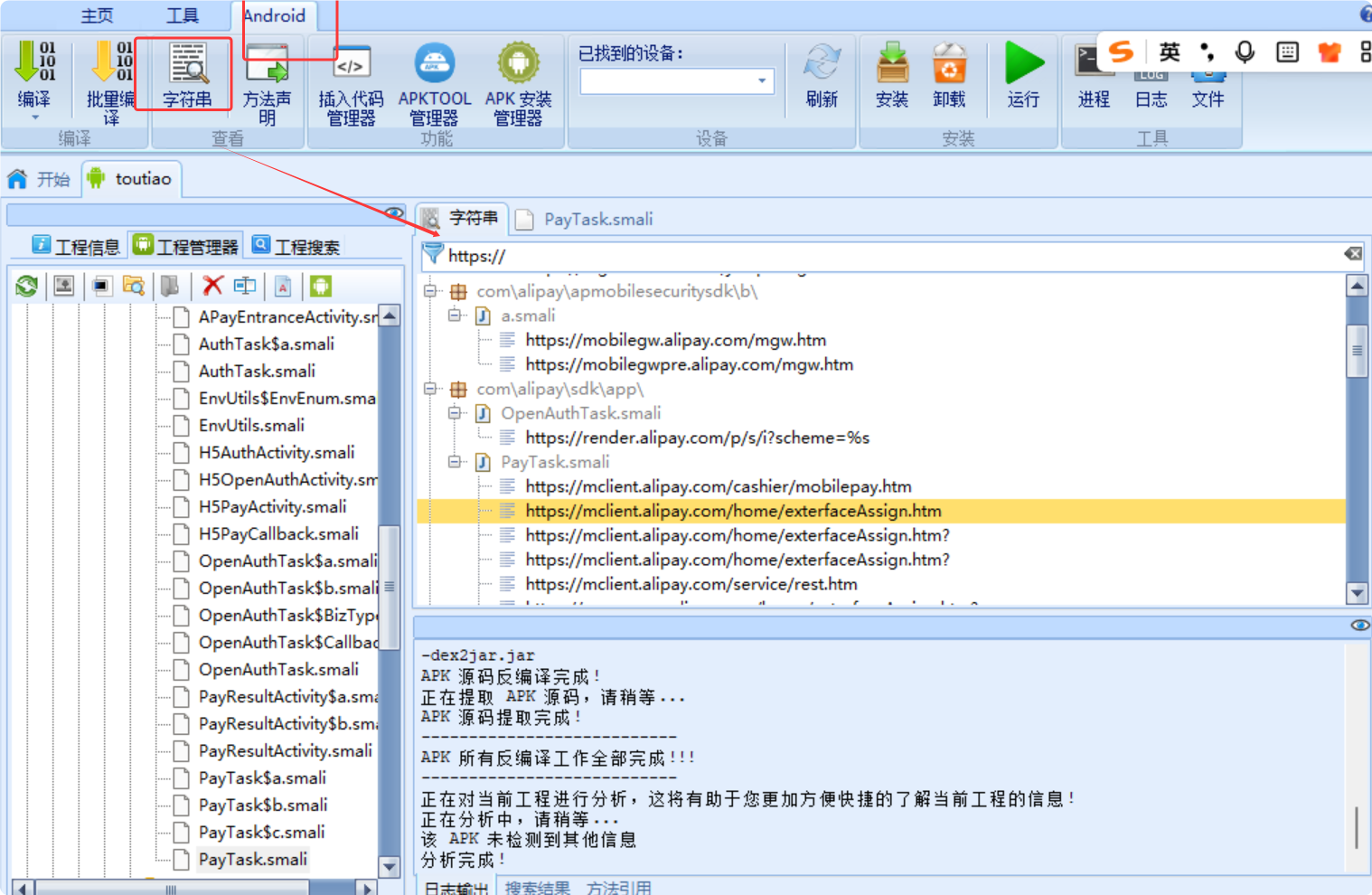Viewport: 1372px width, 895px height.
Task: Select the 字符串 editor tab
Action: (461, 218)
